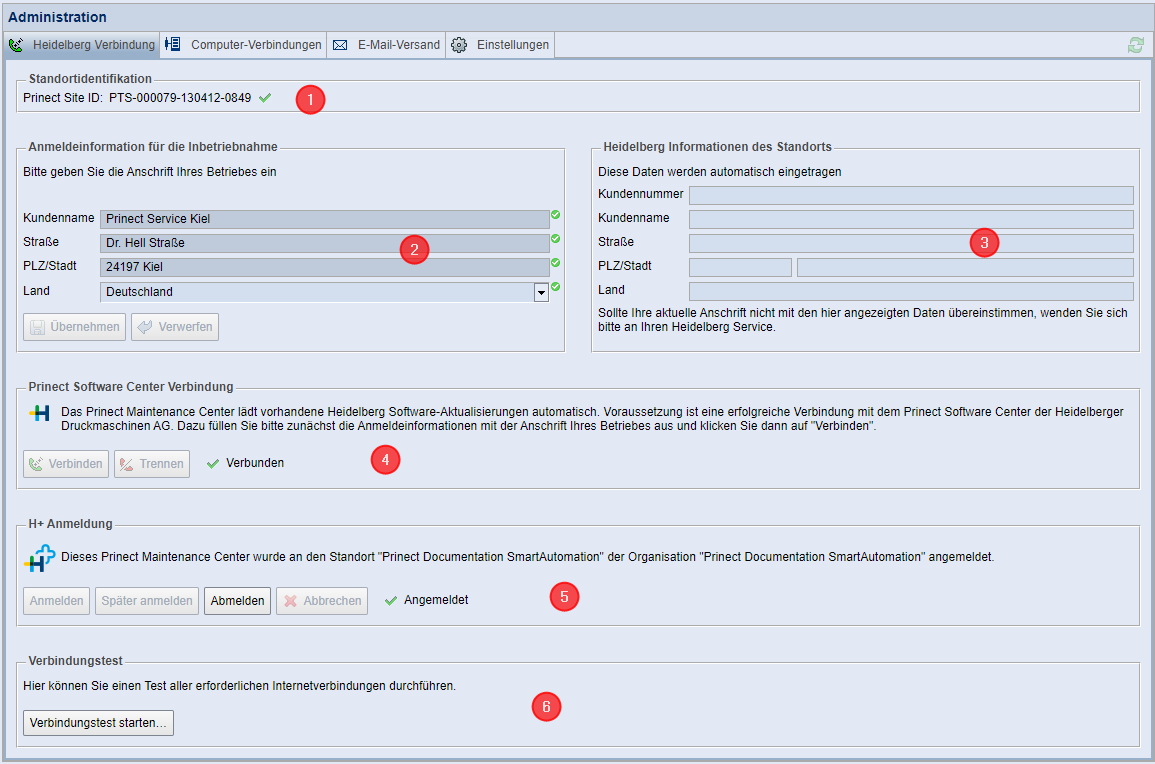Click the Abbrechen button

(x=322, y=601)
